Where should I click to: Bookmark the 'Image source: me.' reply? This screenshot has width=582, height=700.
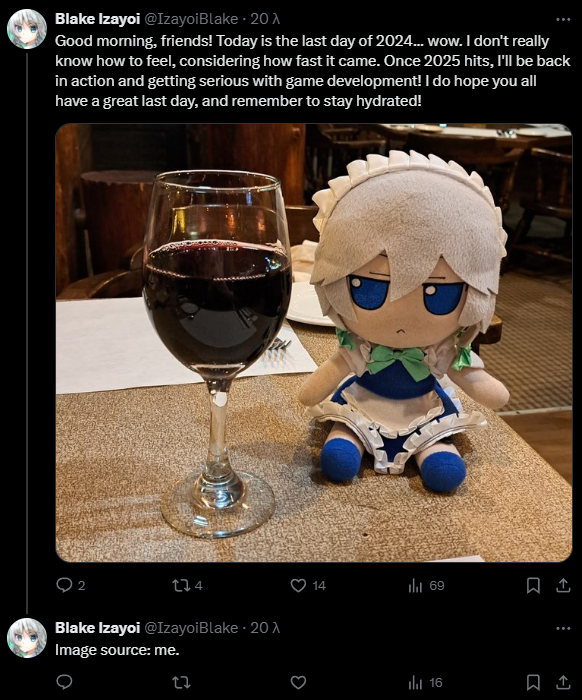pyautogui.click(x=533, y=682)
